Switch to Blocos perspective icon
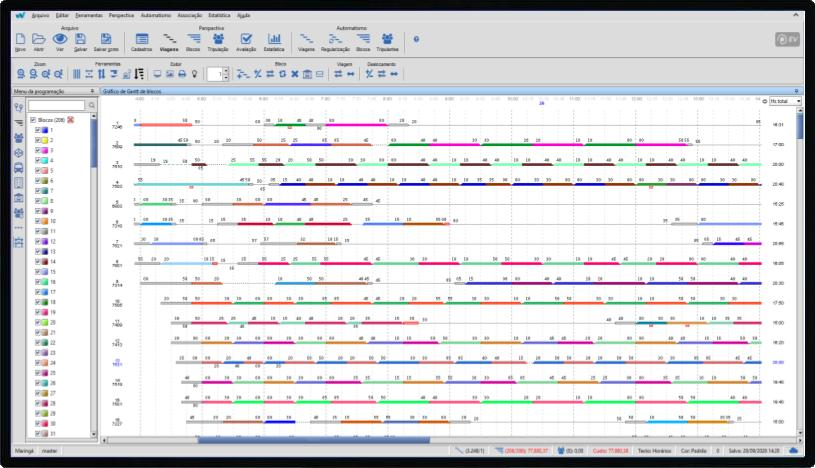 [193, 40]
